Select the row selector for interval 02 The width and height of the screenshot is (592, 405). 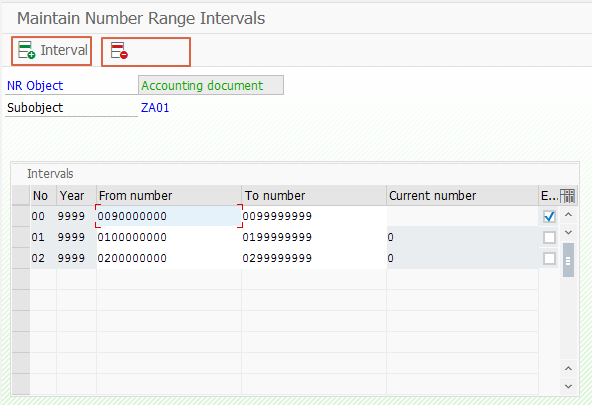click(21, 259)
